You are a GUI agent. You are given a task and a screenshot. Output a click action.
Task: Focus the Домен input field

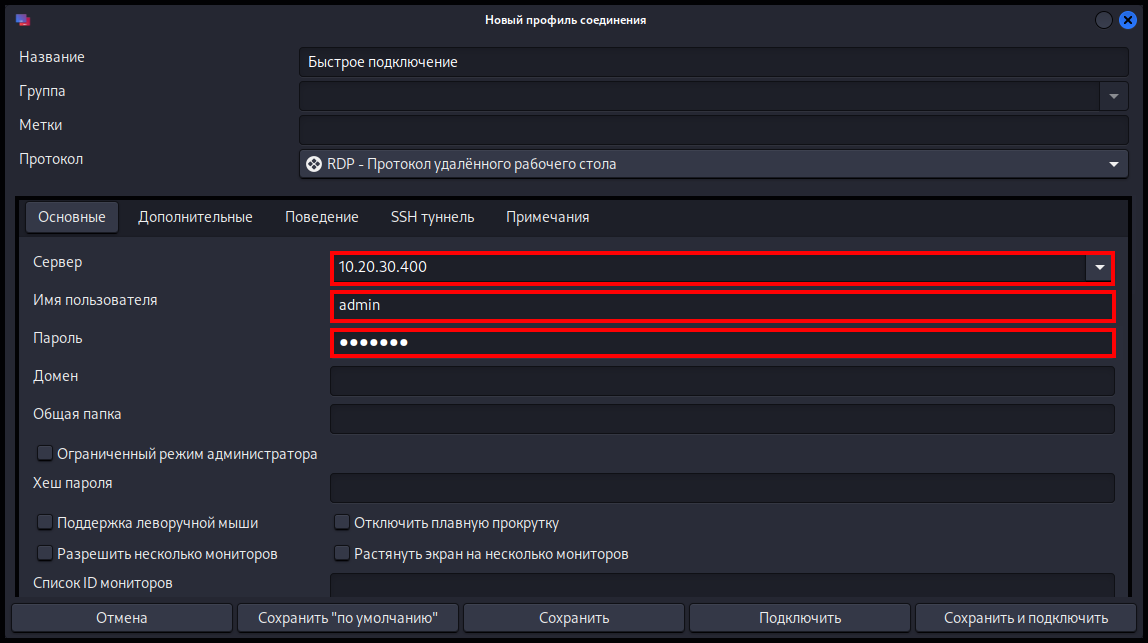pyautogui.click(x=722, y=381)
